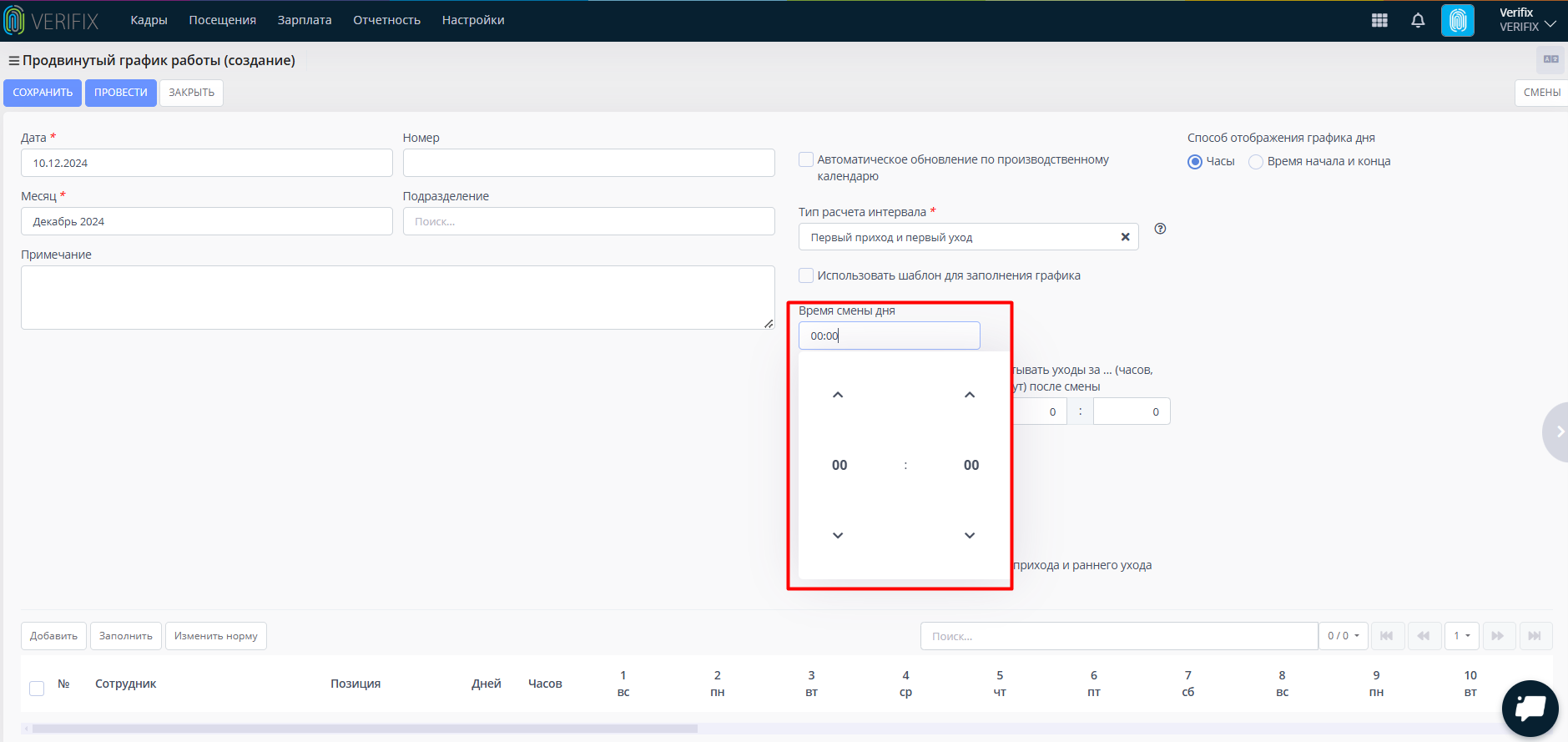Click the Дней column header
This screenshot has height=742, width=1568.
tap(487, 684)
